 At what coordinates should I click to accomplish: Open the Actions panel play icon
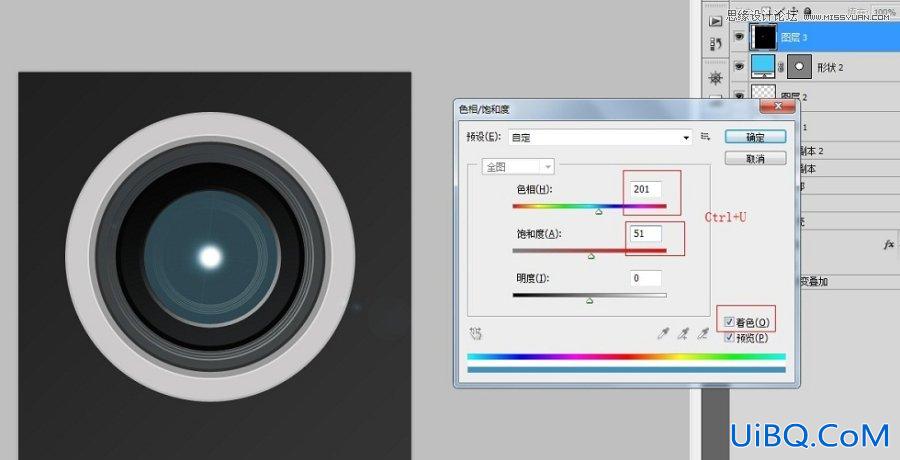click(x=715, y=21)
